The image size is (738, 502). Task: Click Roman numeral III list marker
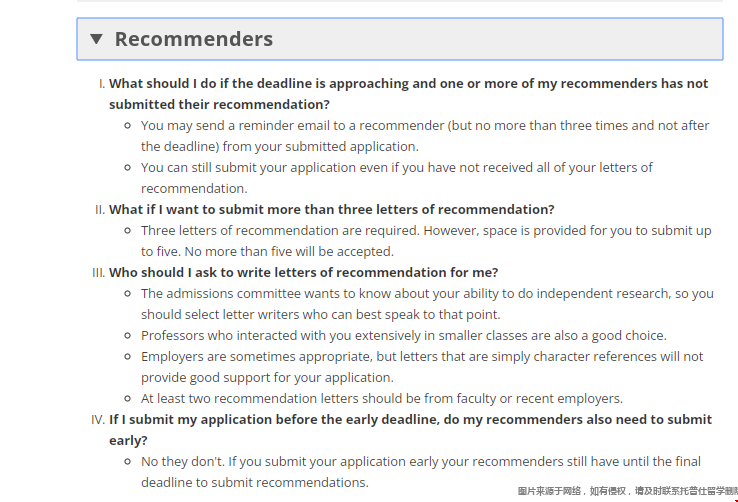[98, 273]
